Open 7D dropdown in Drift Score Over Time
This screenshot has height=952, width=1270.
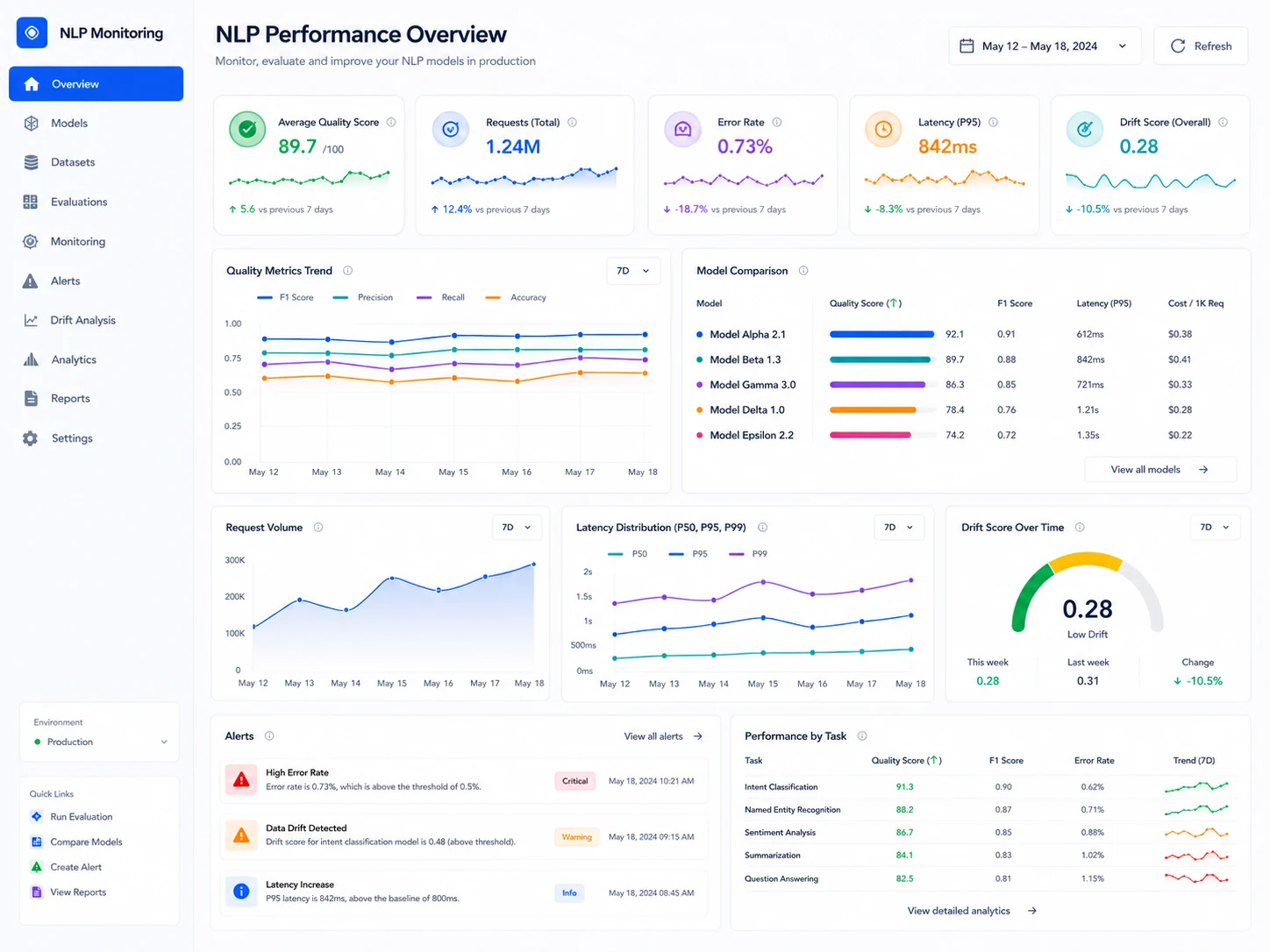point(1215,528)
